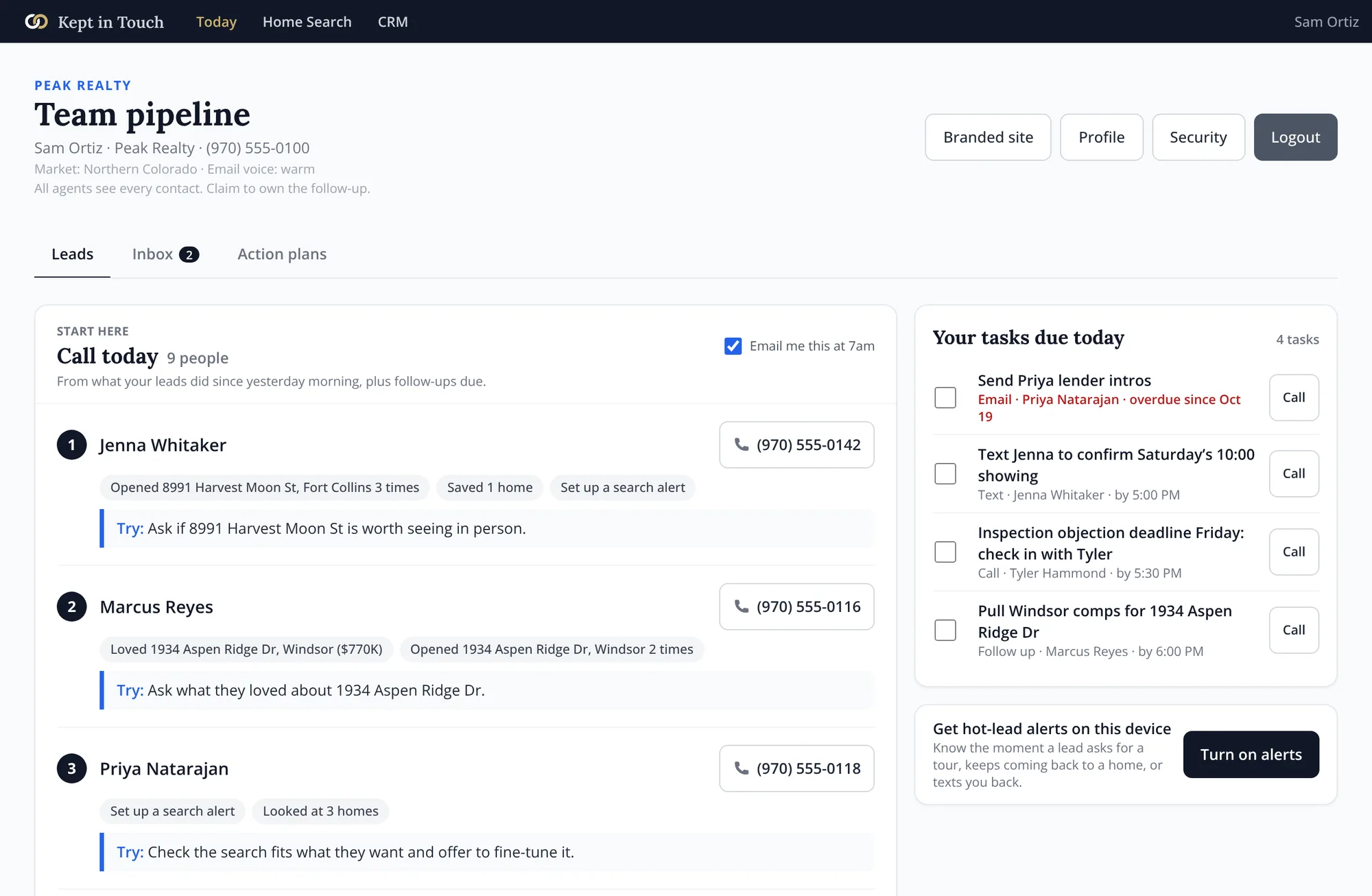
Task: Click Call for Pull Windsor comps task
Action: pos(1294,630)
